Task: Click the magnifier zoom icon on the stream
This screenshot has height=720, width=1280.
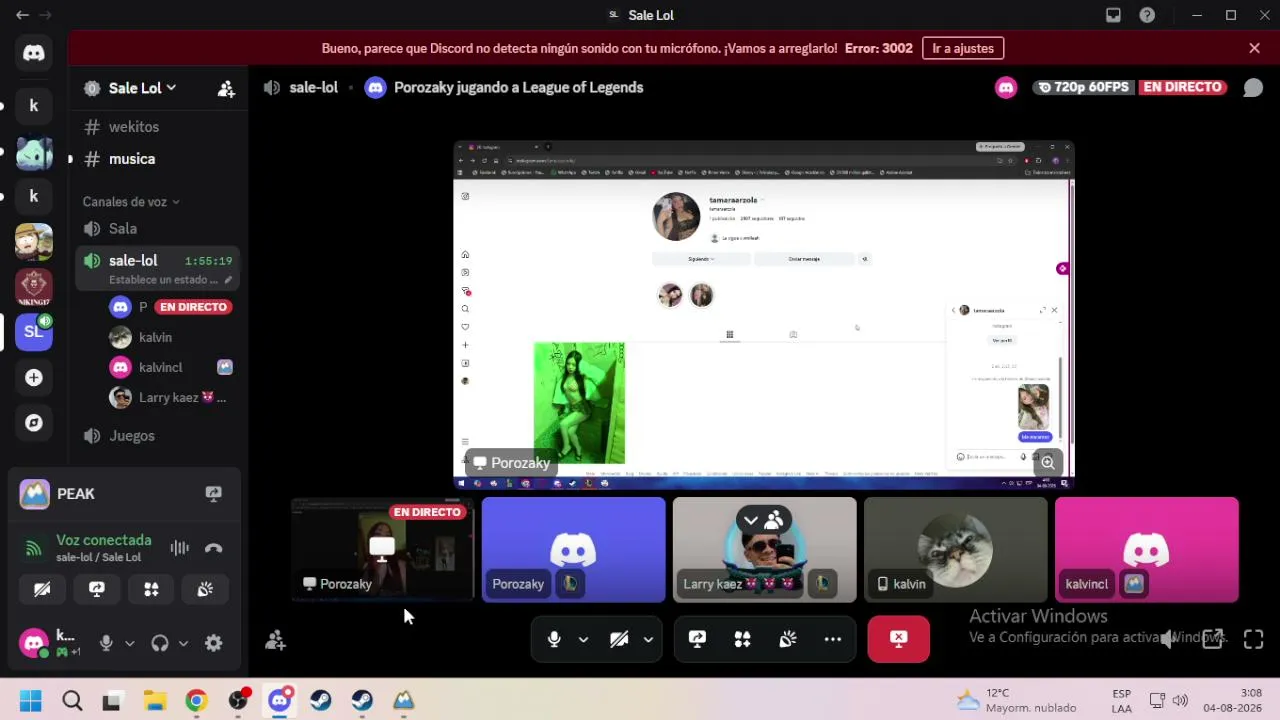Action: click(x=1047, y=462)
